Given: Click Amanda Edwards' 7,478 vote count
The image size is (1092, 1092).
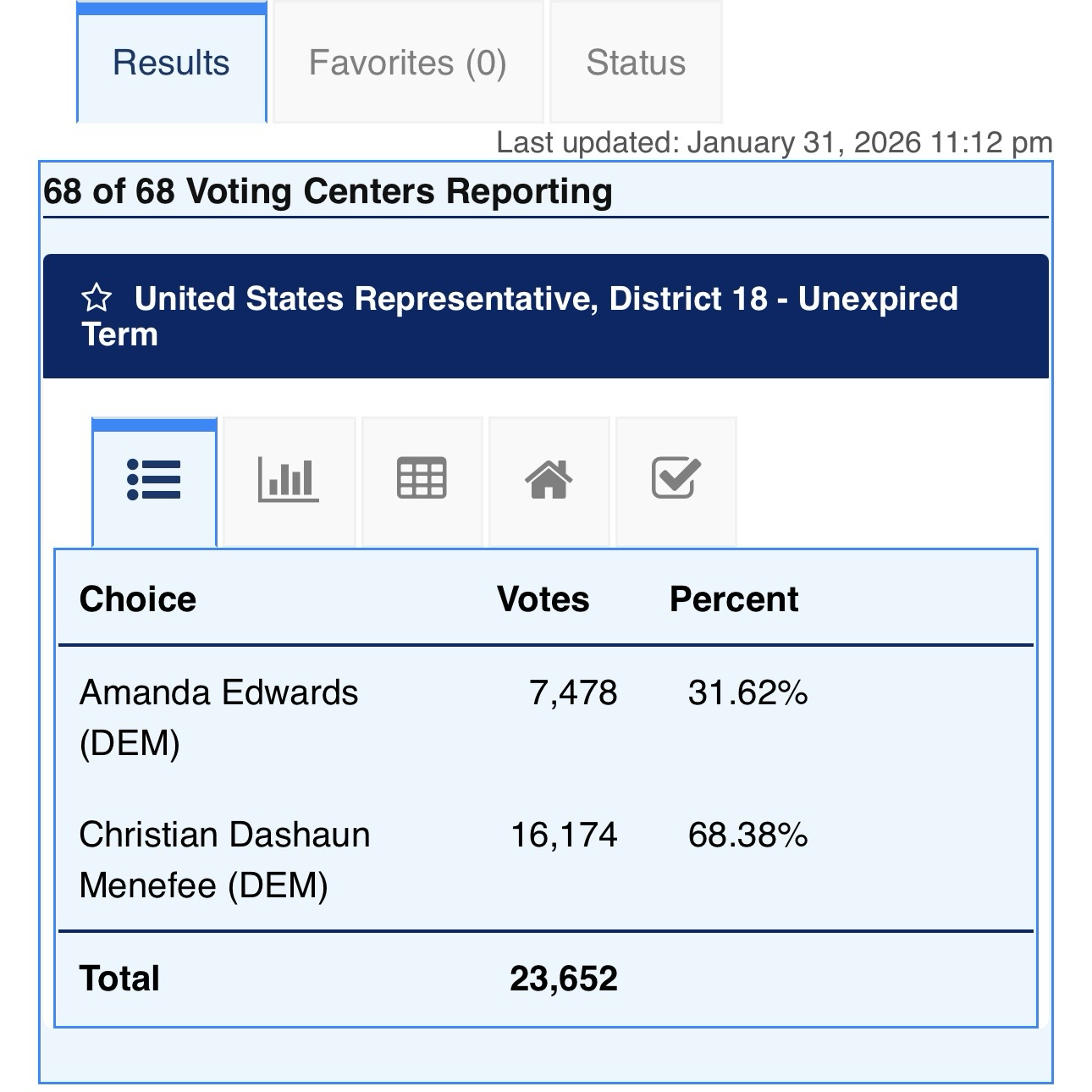Looking at the screenshot, I should 573,693.
